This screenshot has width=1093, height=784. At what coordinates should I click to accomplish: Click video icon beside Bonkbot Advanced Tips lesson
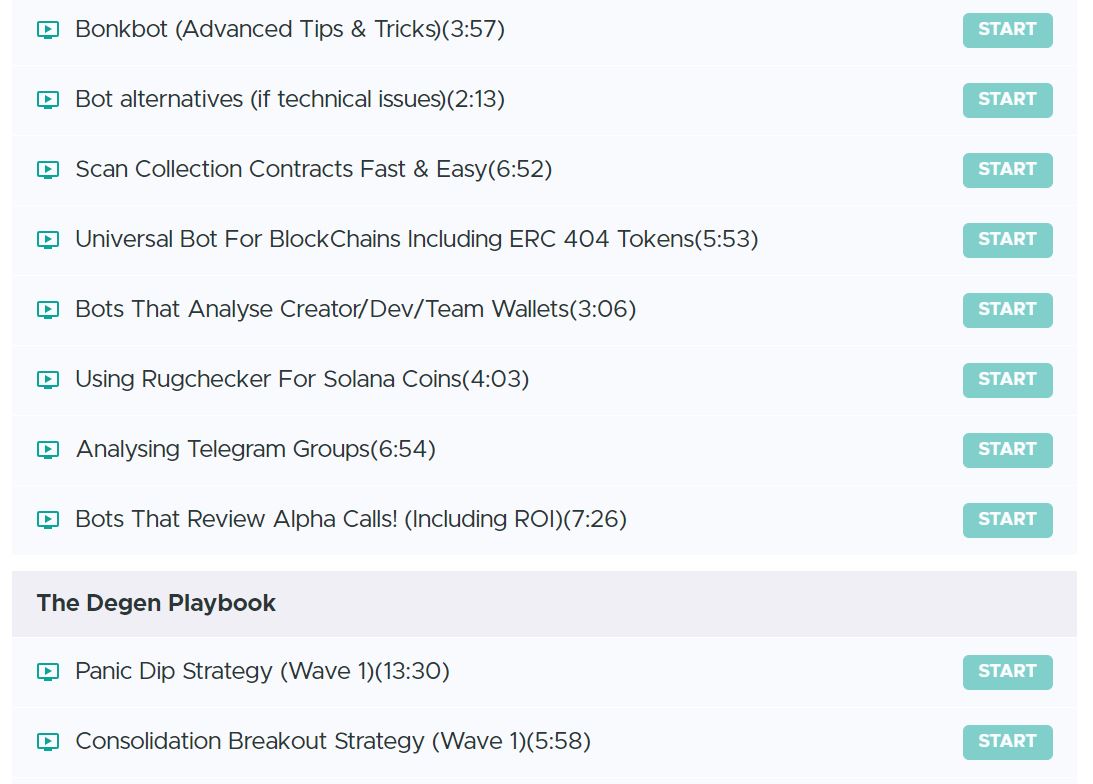[47, 30]
